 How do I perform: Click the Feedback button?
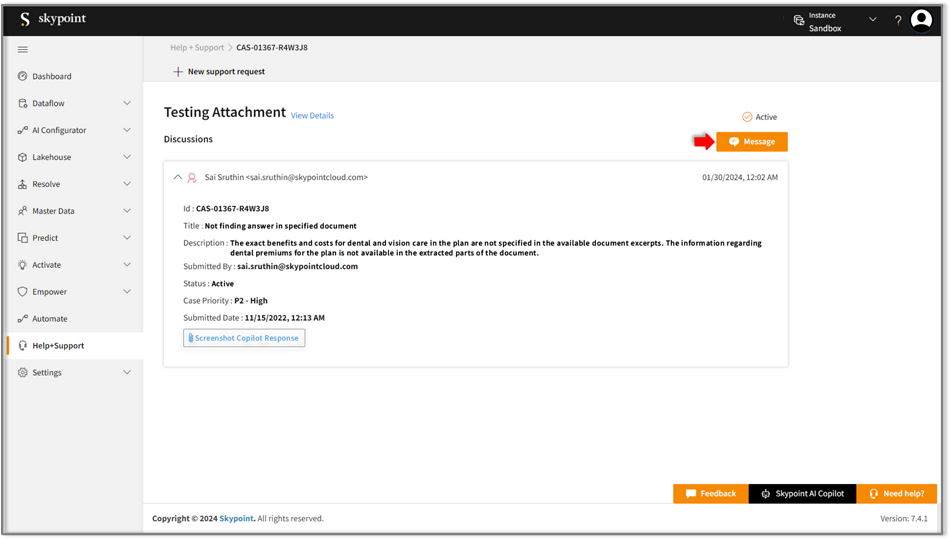coord(711,494)
